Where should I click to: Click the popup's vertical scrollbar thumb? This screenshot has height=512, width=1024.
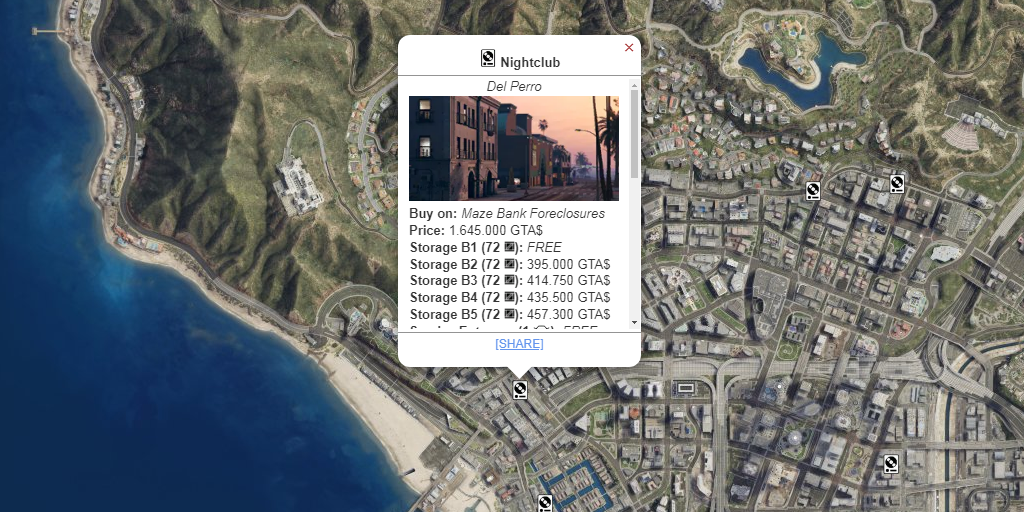[634, 134]
